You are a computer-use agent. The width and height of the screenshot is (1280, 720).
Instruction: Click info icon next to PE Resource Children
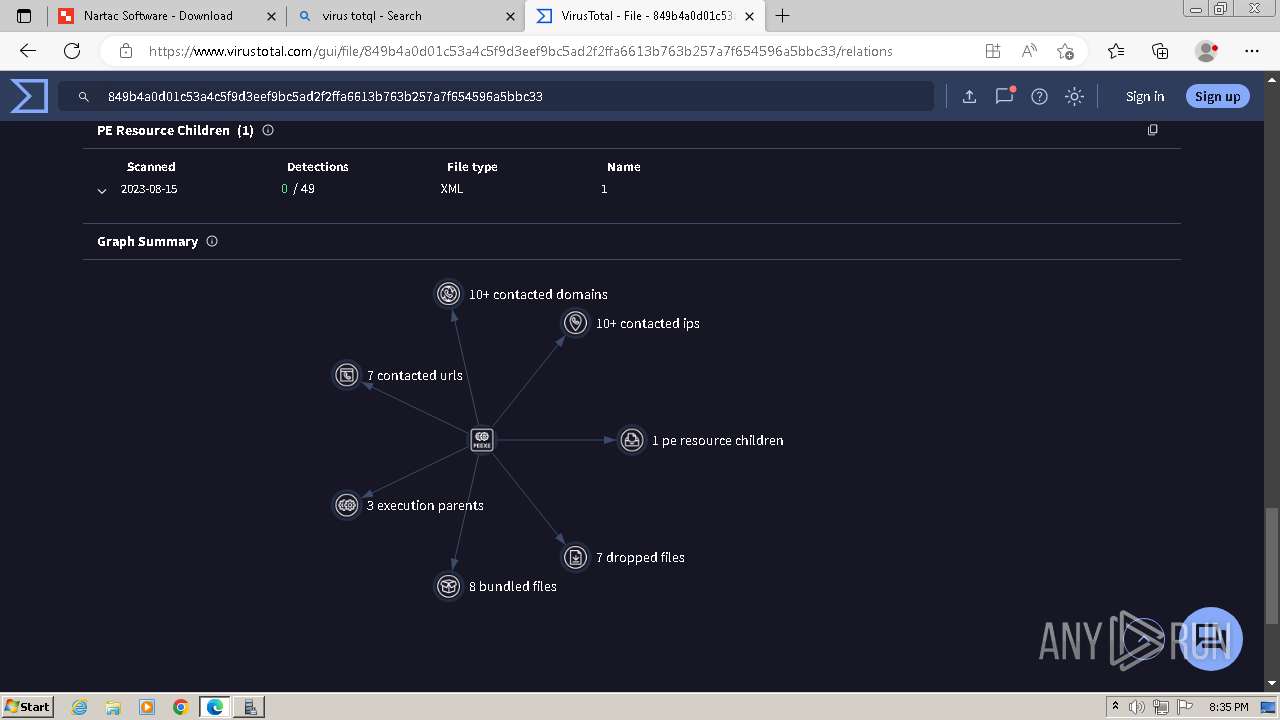pos(268,130)
